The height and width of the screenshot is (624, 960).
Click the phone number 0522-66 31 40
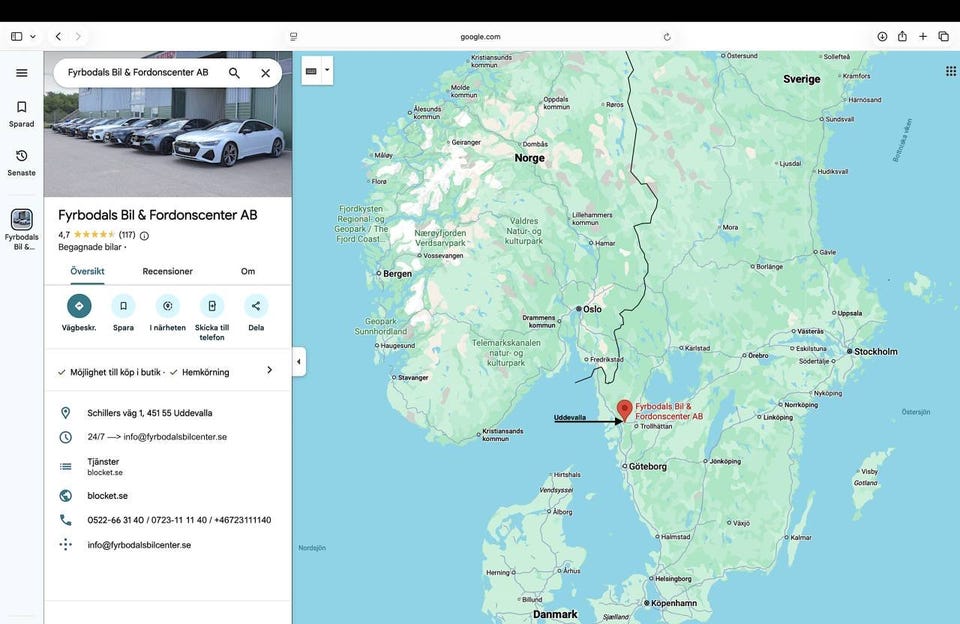click(x=116, y=520)
